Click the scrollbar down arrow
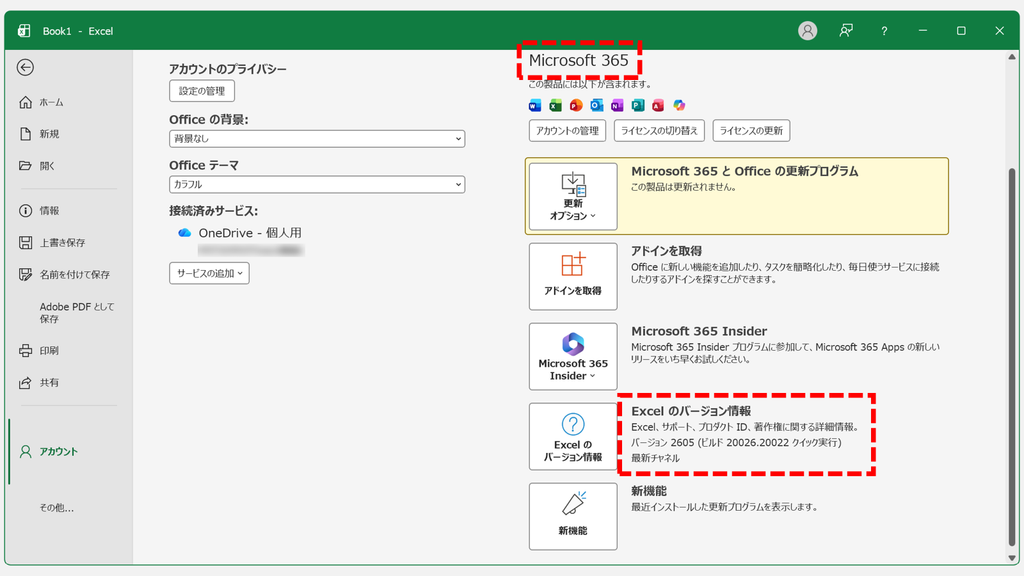This screenshot has width=1024, height=576. [1012, 558]
